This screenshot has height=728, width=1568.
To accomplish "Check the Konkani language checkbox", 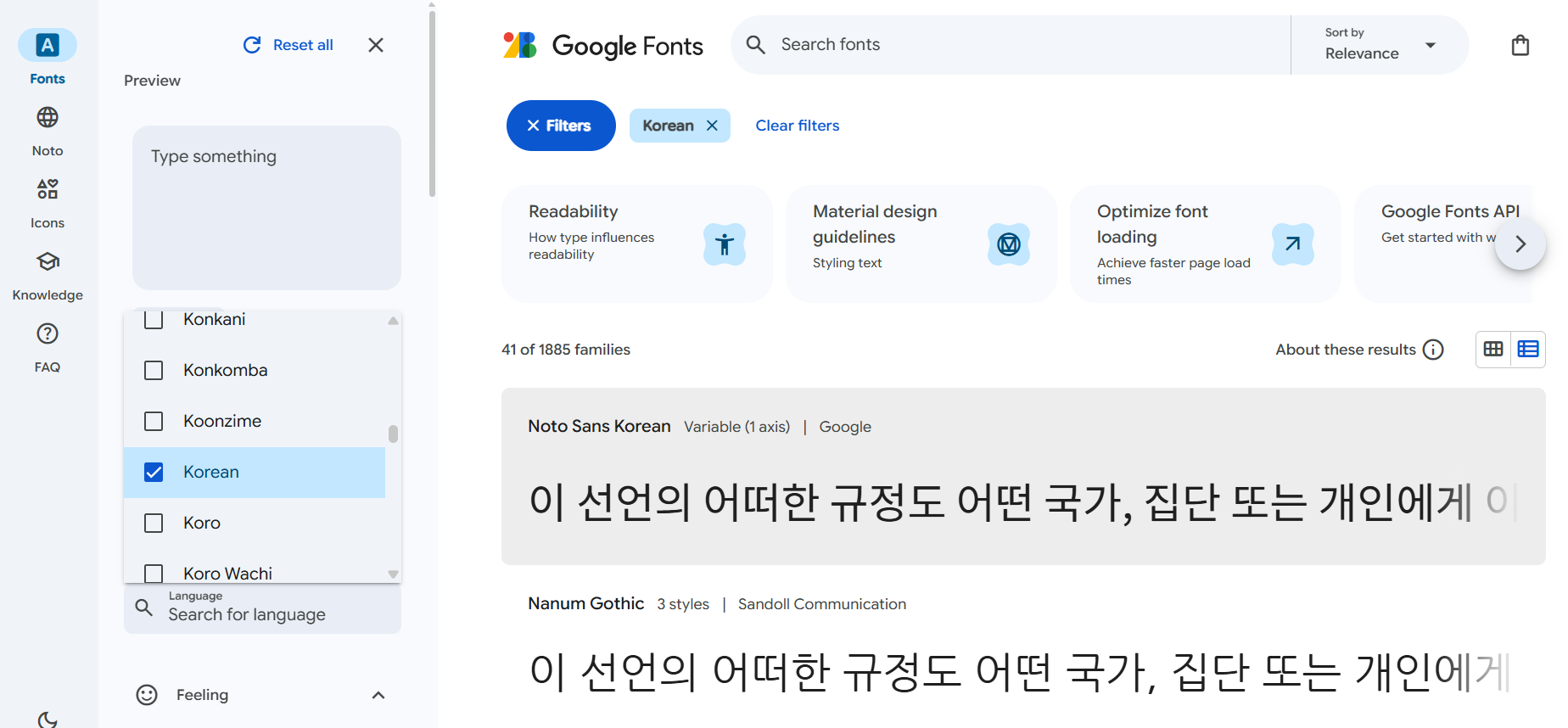I will point(154,320).
